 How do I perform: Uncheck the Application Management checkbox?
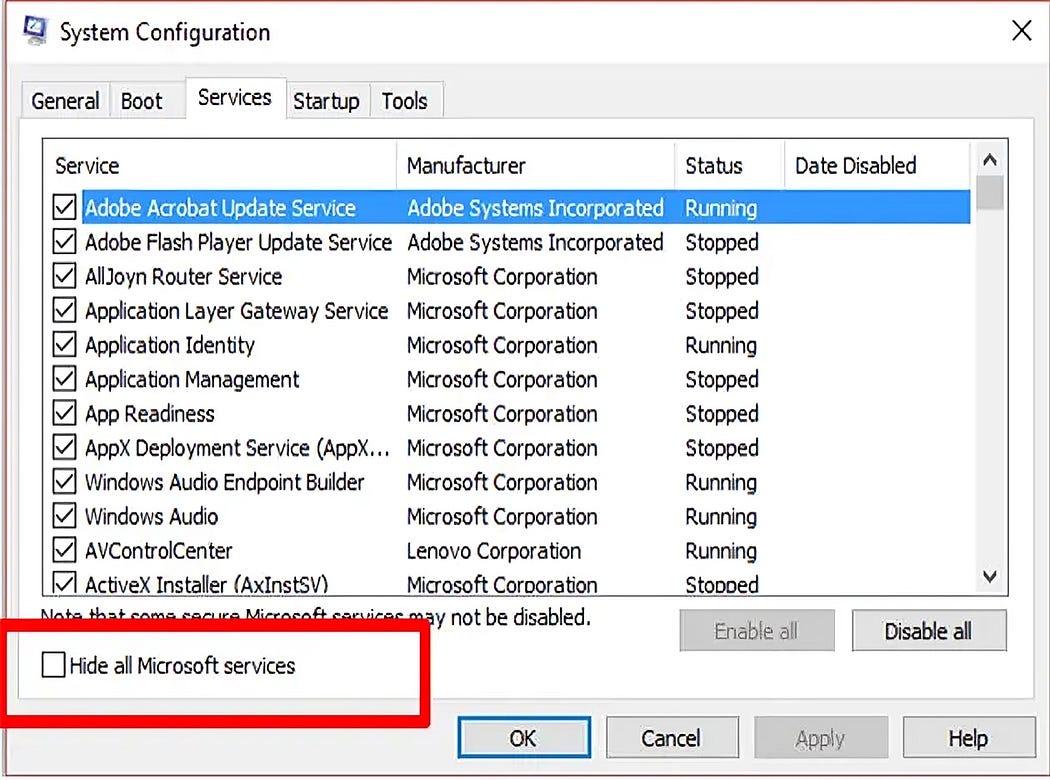coord(64,378)
